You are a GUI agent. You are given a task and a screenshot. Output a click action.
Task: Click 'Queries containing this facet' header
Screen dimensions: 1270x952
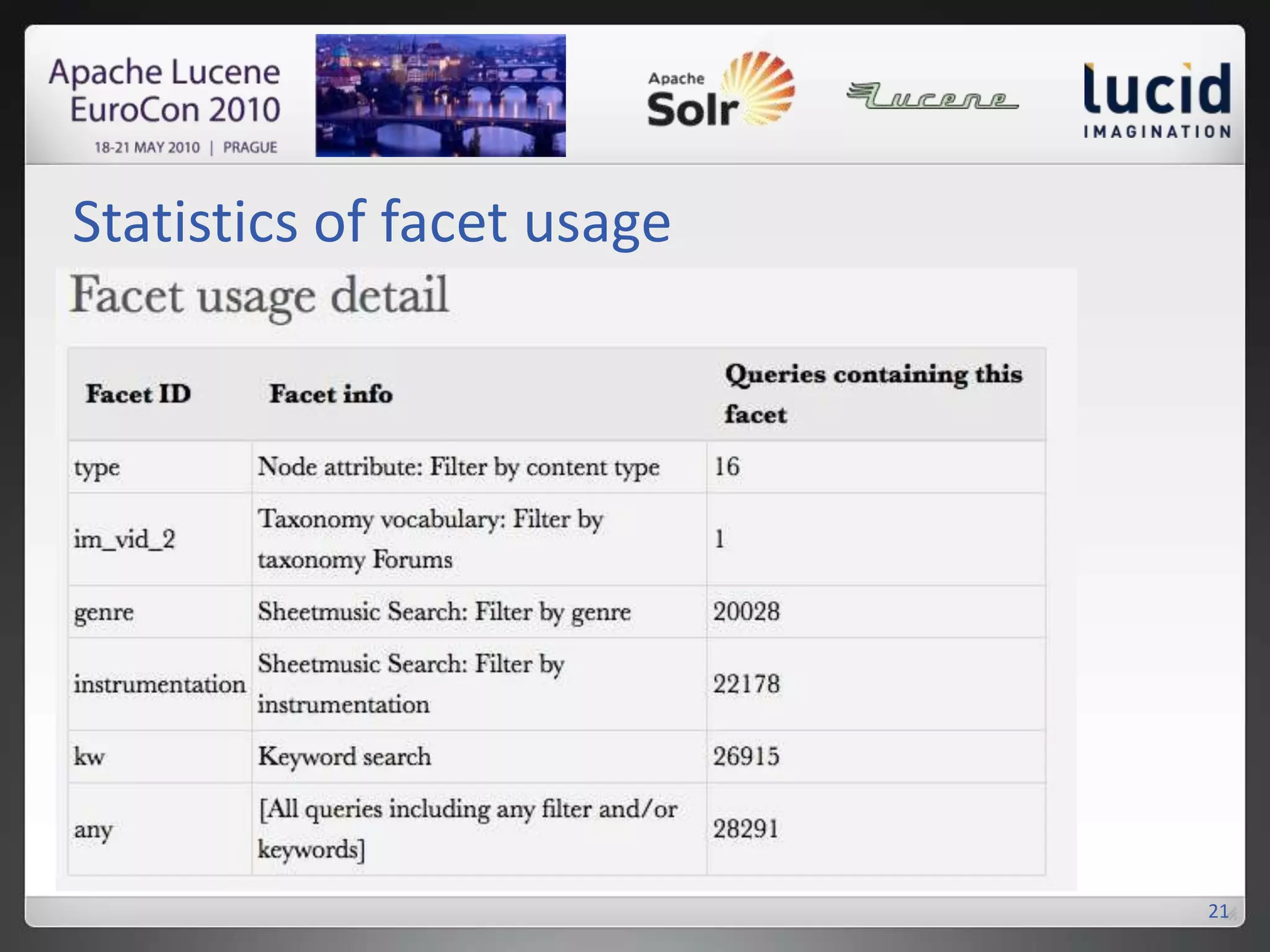(x=874, y=394)
